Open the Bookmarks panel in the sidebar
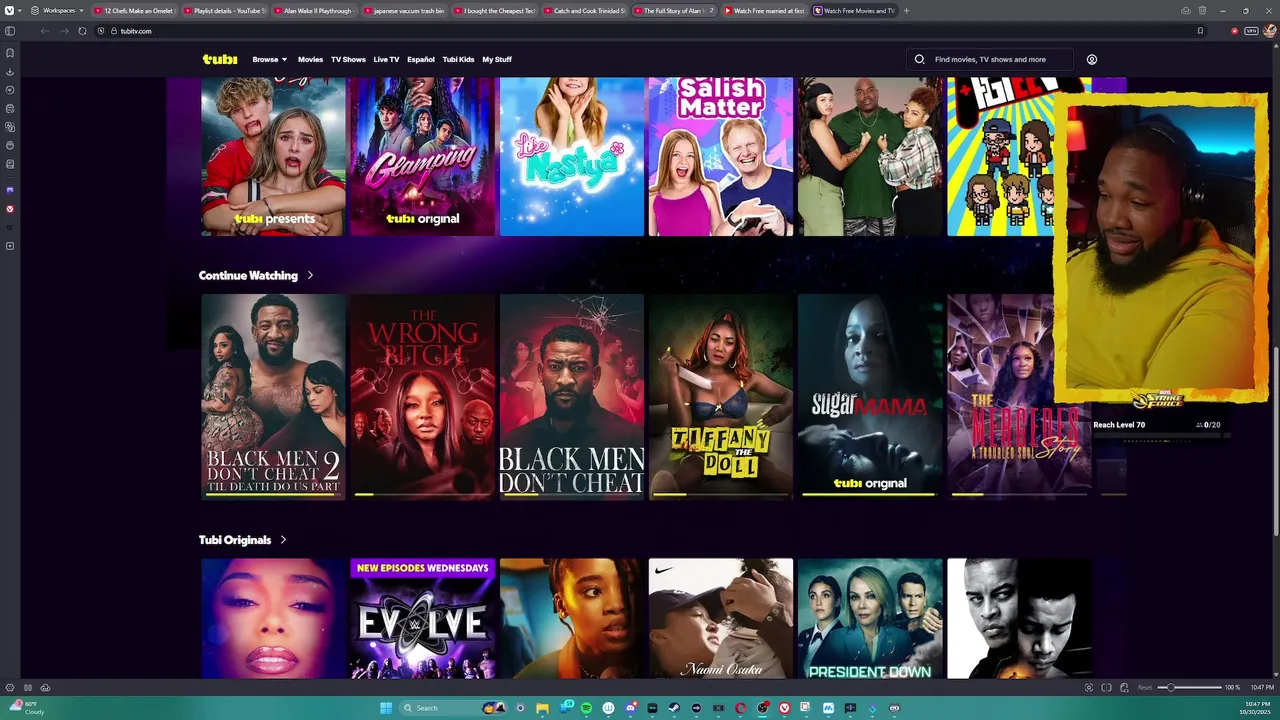The image size is (1280, 720). (10, 52)
